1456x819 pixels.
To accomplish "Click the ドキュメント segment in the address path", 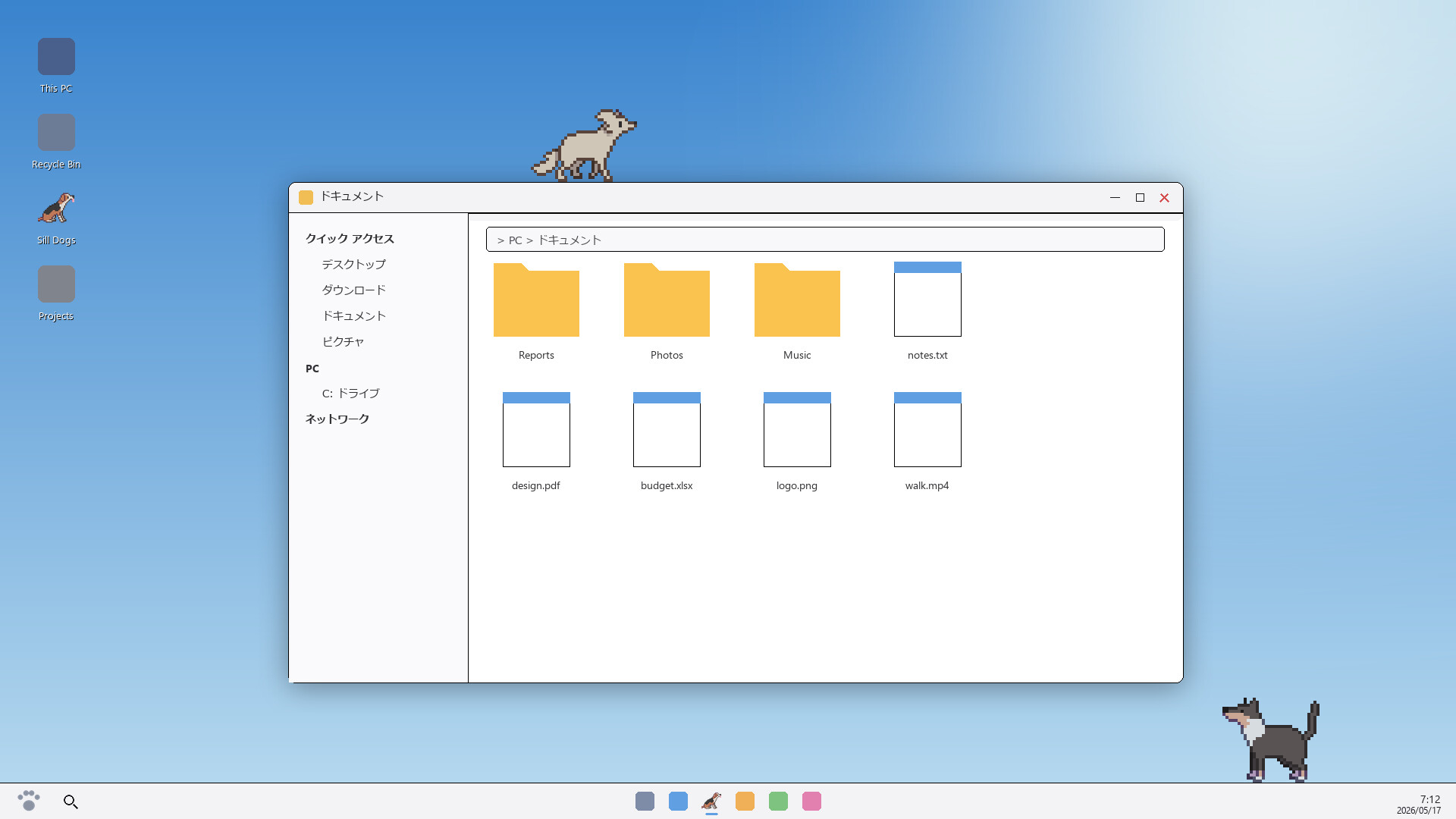I will (570, 240).
